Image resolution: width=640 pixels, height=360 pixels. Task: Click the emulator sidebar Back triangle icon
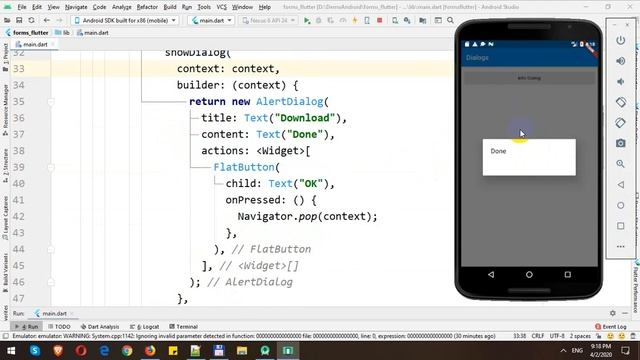click(620, 184)
